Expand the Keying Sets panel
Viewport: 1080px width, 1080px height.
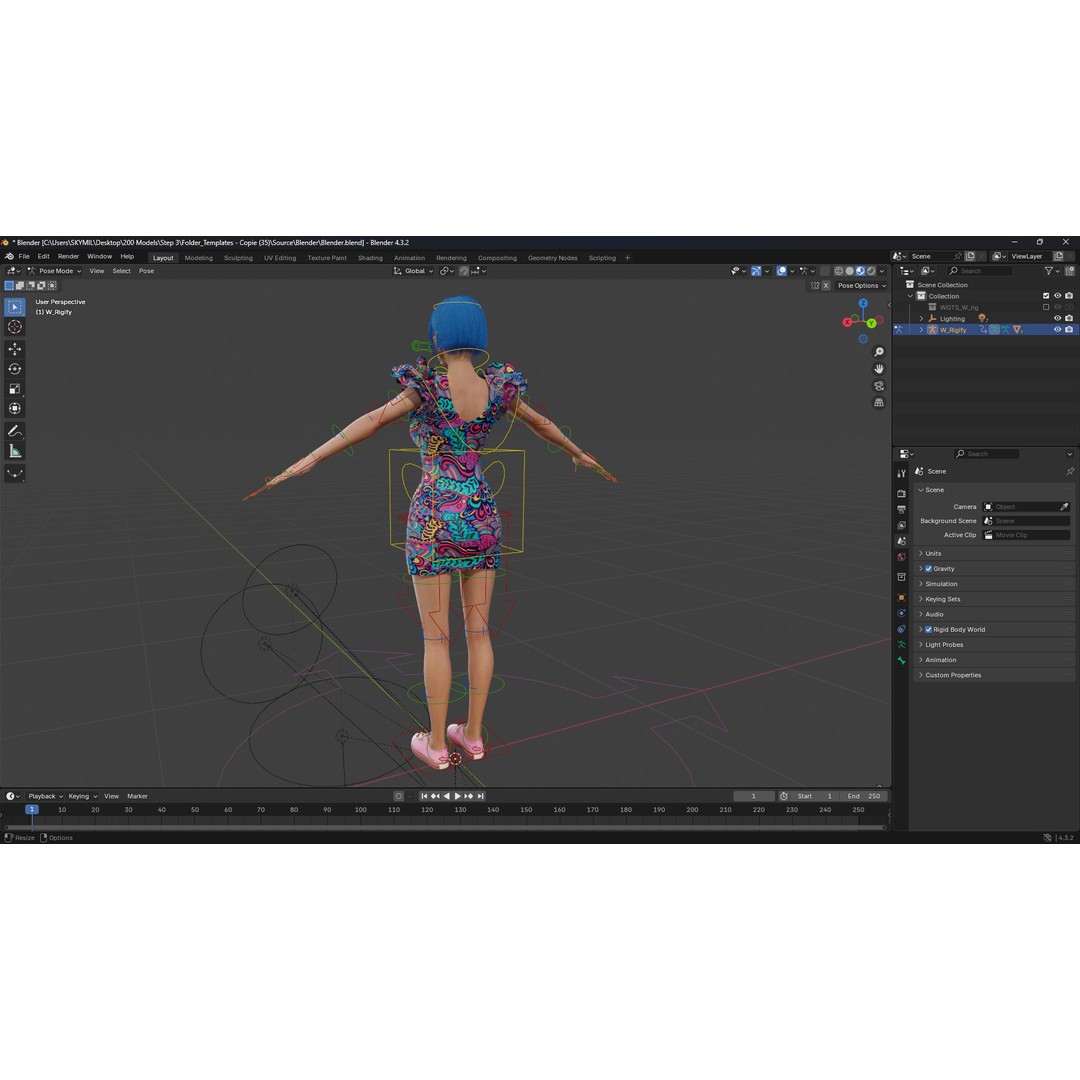(x=995, y=599)
